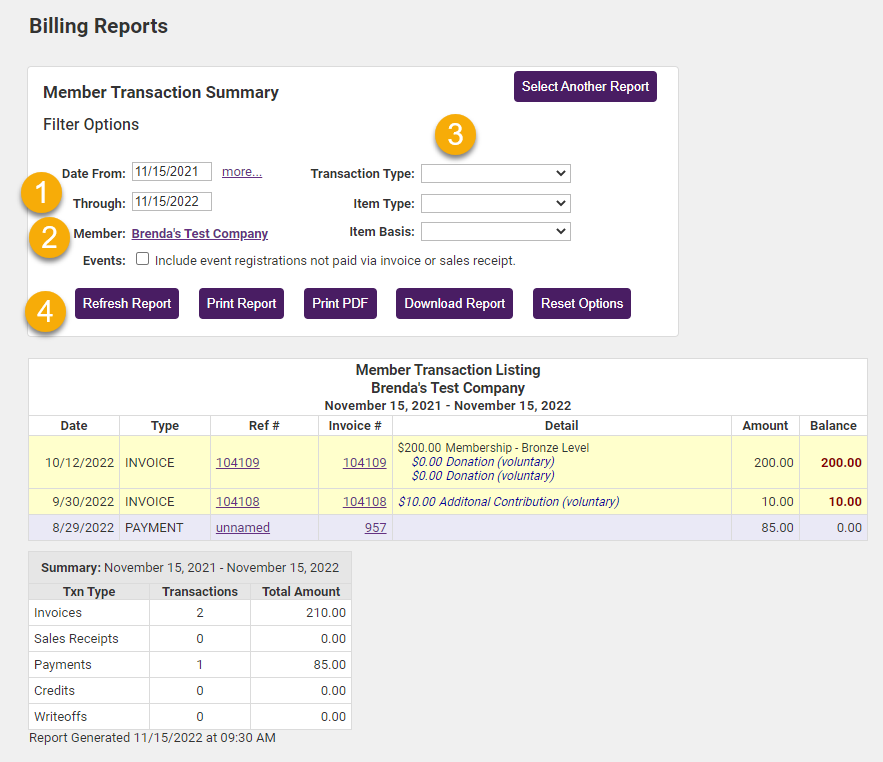This screenshot has width=883, height=762.
Task: Open the more... date options link
Action: (241, 171)
